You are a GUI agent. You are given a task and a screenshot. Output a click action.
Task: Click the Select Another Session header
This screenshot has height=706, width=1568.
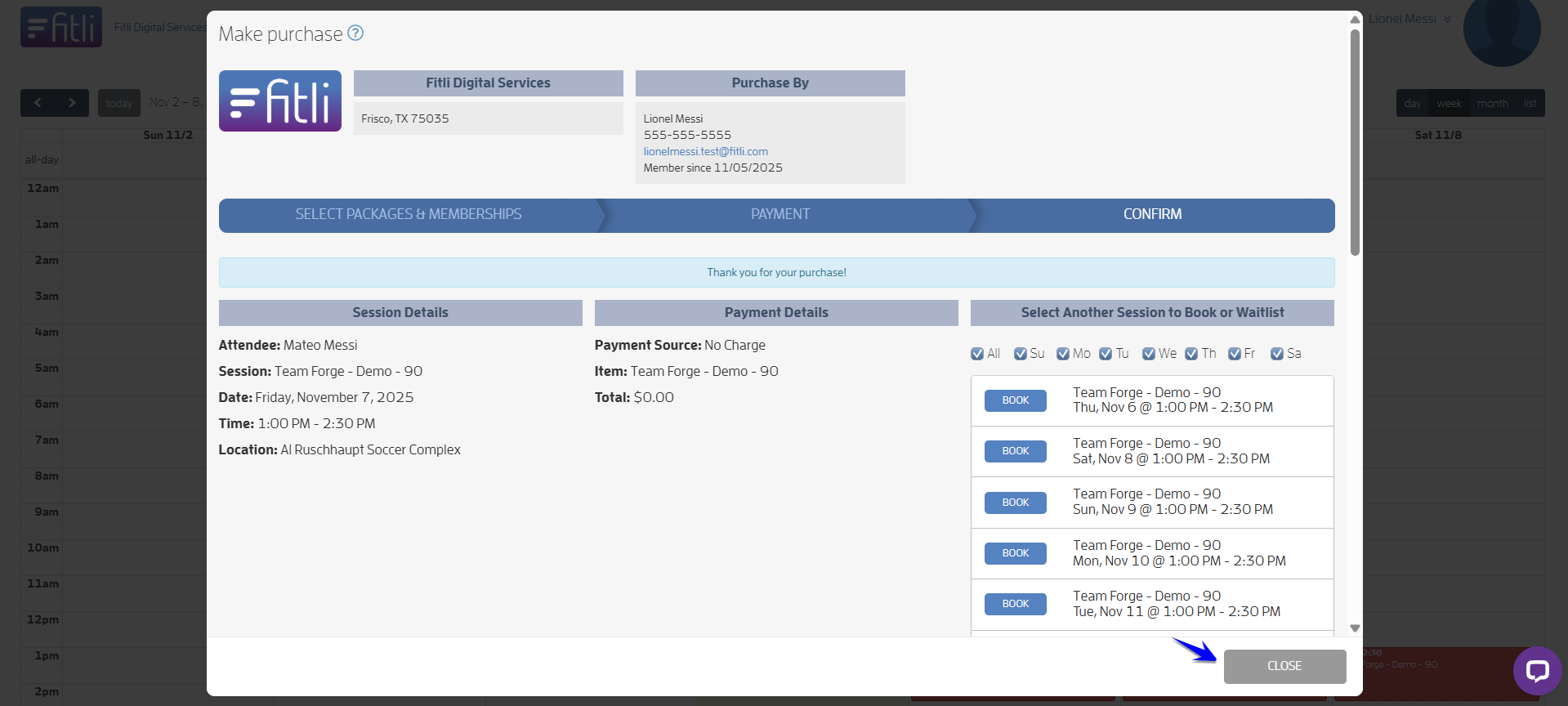pos(1152,313)
